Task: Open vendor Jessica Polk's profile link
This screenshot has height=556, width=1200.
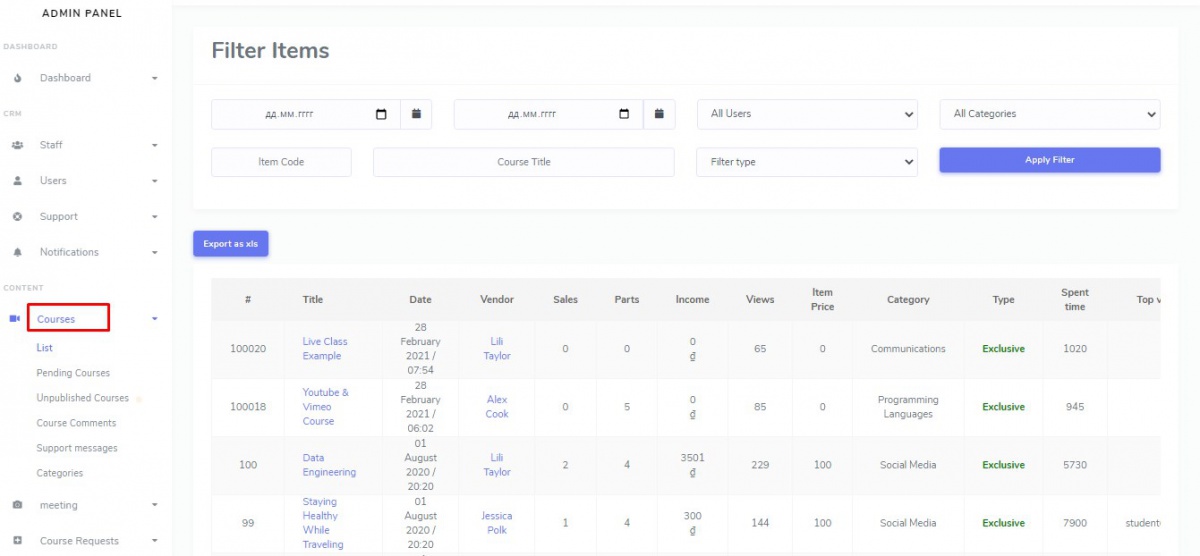Action: 497,523
